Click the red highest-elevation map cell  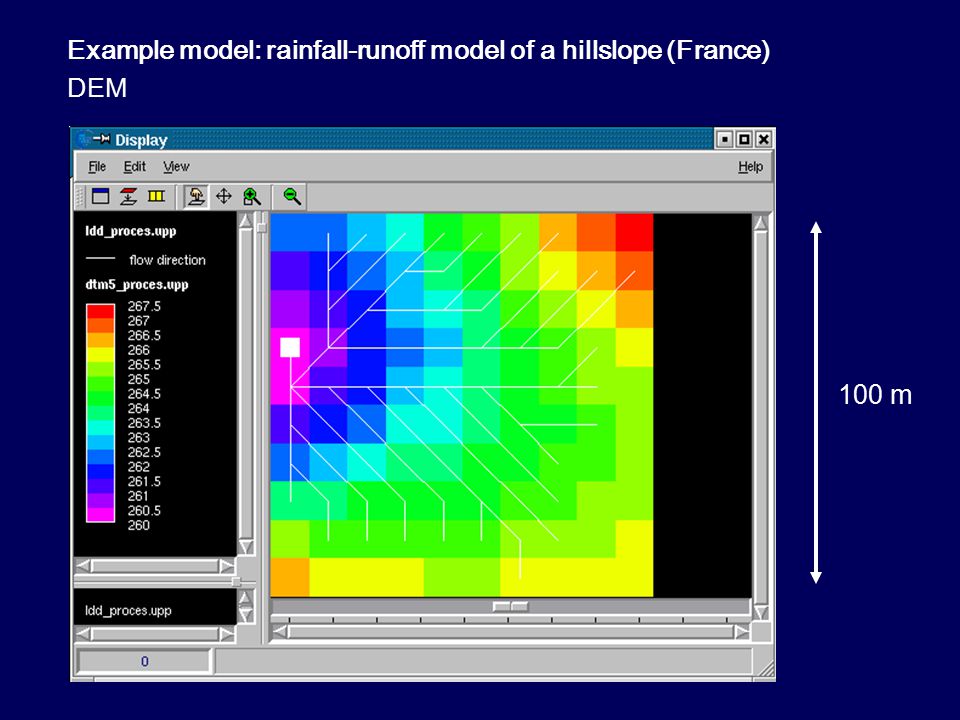pyautogui.click(x=634, y=233)
